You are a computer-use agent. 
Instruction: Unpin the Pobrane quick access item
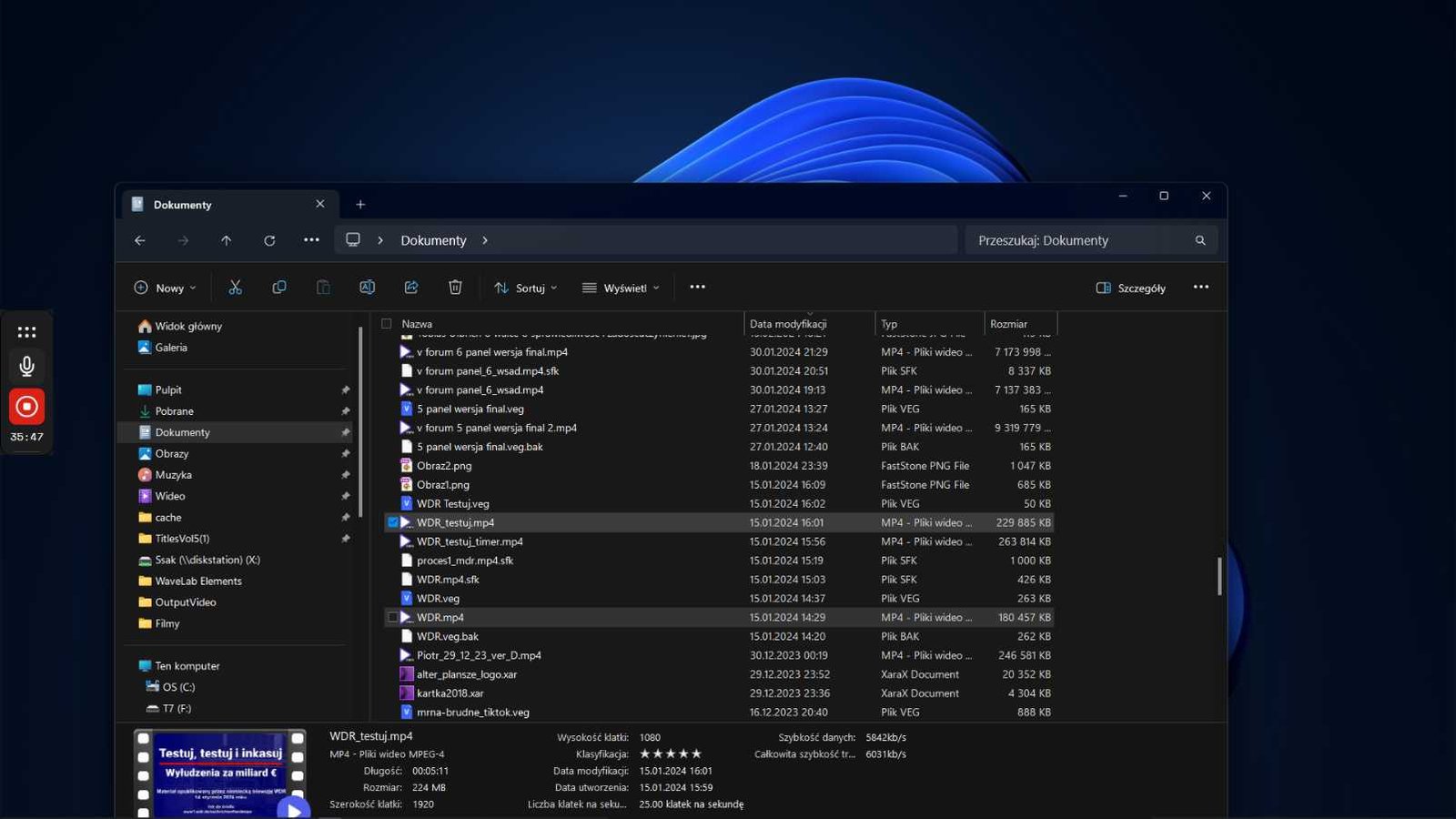tap(346, 411)
